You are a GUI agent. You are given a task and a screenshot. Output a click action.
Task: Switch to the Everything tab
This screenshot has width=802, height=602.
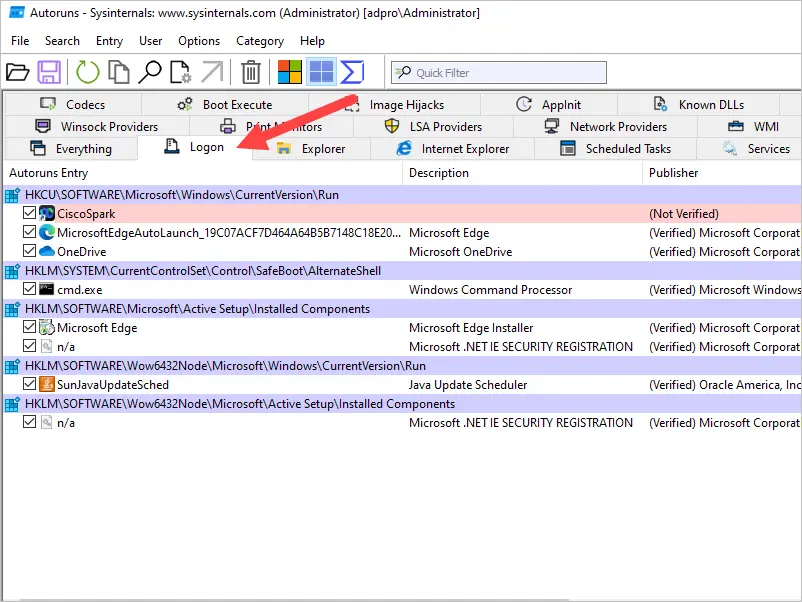coord(71,149)
